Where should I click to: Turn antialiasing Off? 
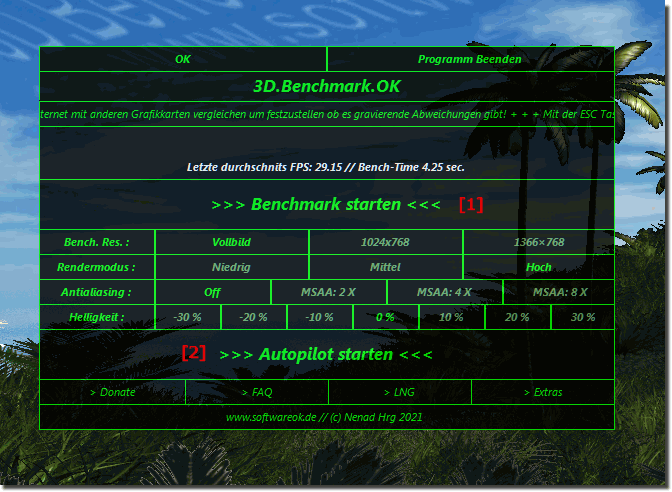213,292
